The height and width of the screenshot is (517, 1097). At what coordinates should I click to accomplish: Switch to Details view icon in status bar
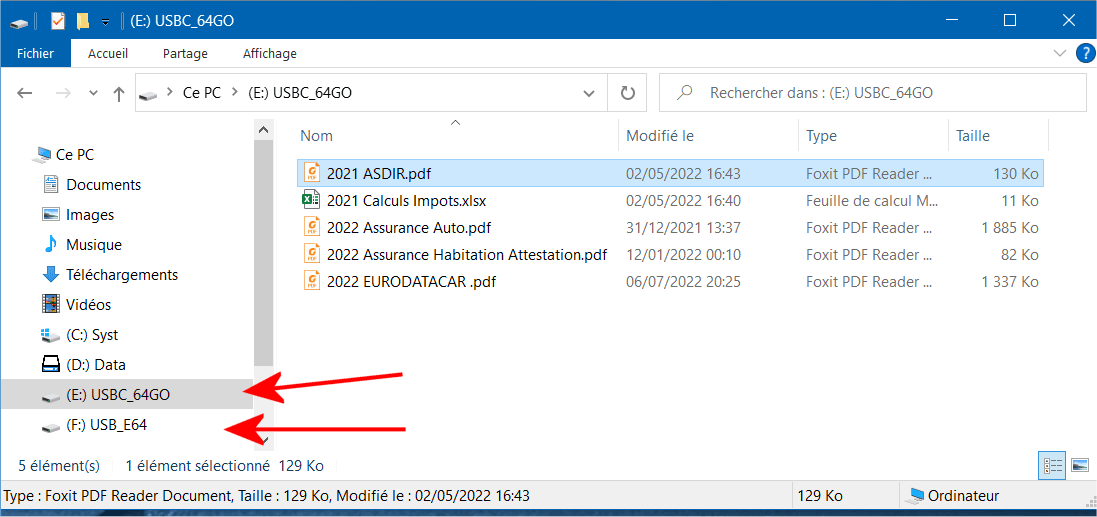(x=1053, y=465)
